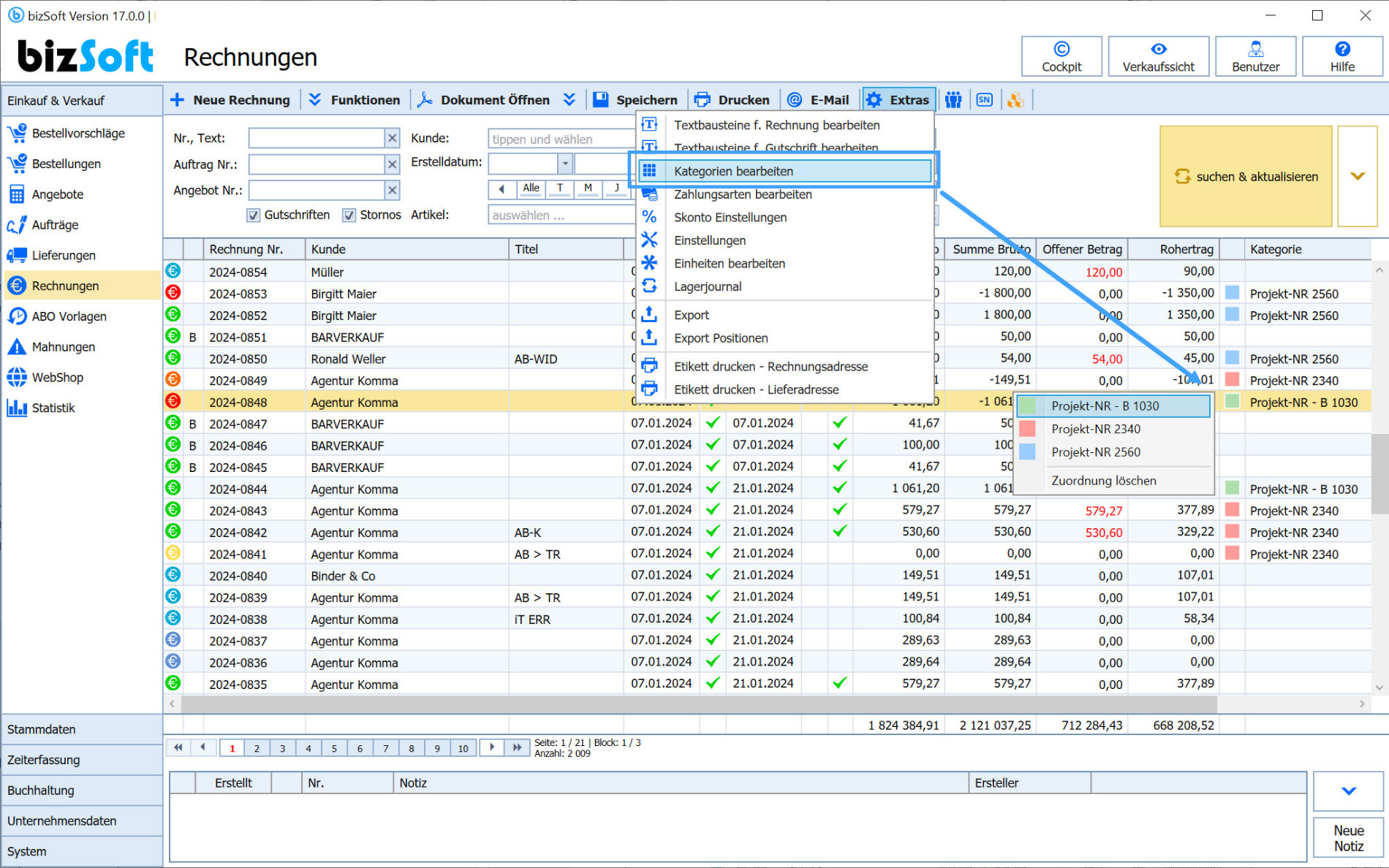
Task: Expand Unternehmensdaten section
Action: point(82,821)
